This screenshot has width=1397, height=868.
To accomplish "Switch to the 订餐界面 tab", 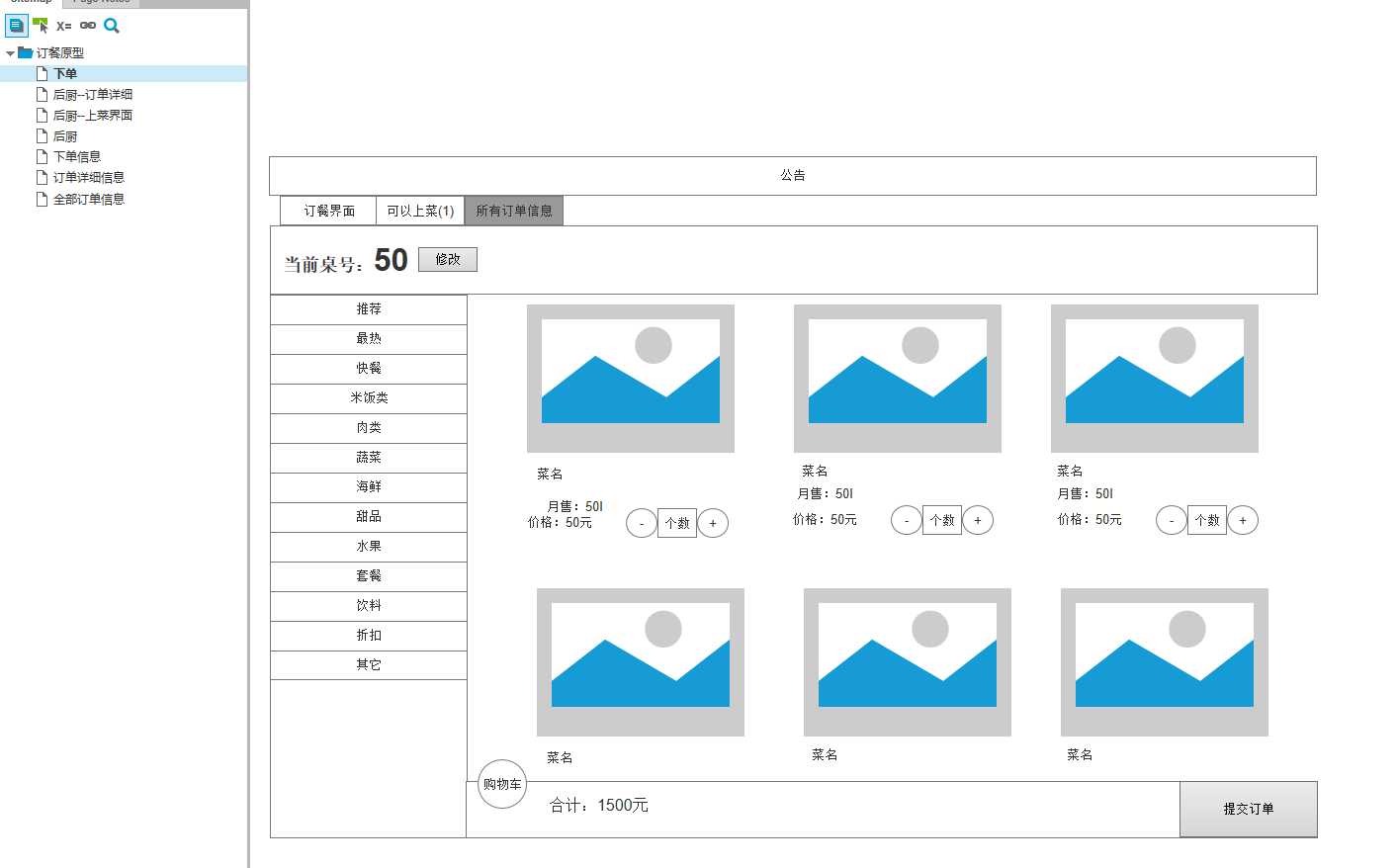I will (328, 211).
